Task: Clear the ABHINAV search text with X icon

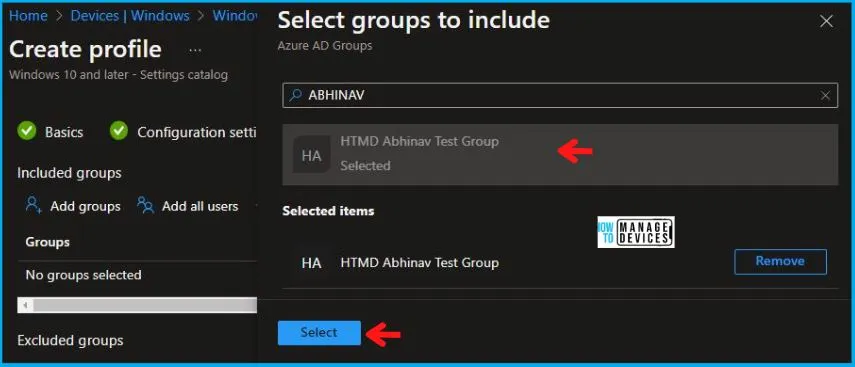Action: click(826, 96)
